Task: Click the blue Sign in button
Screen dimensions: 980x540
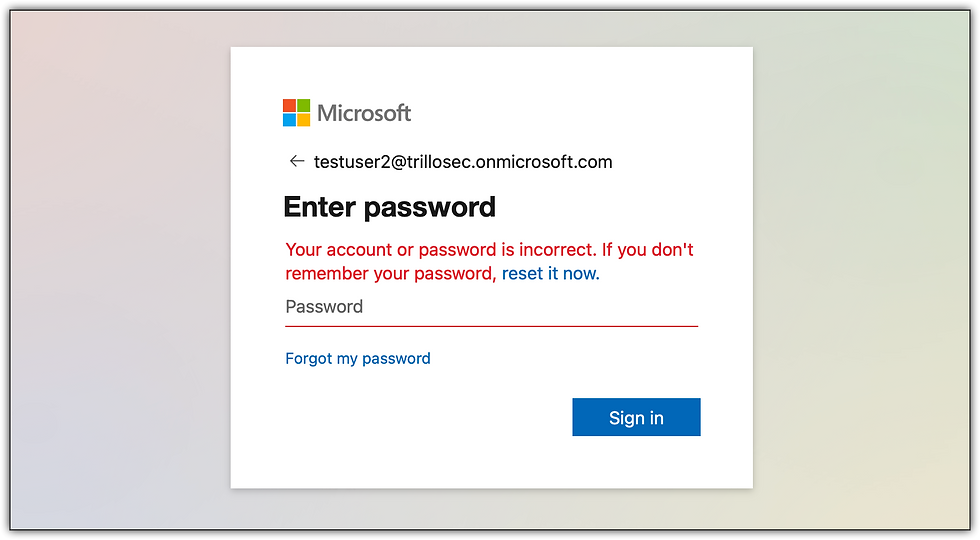Action: click(636, 417)
